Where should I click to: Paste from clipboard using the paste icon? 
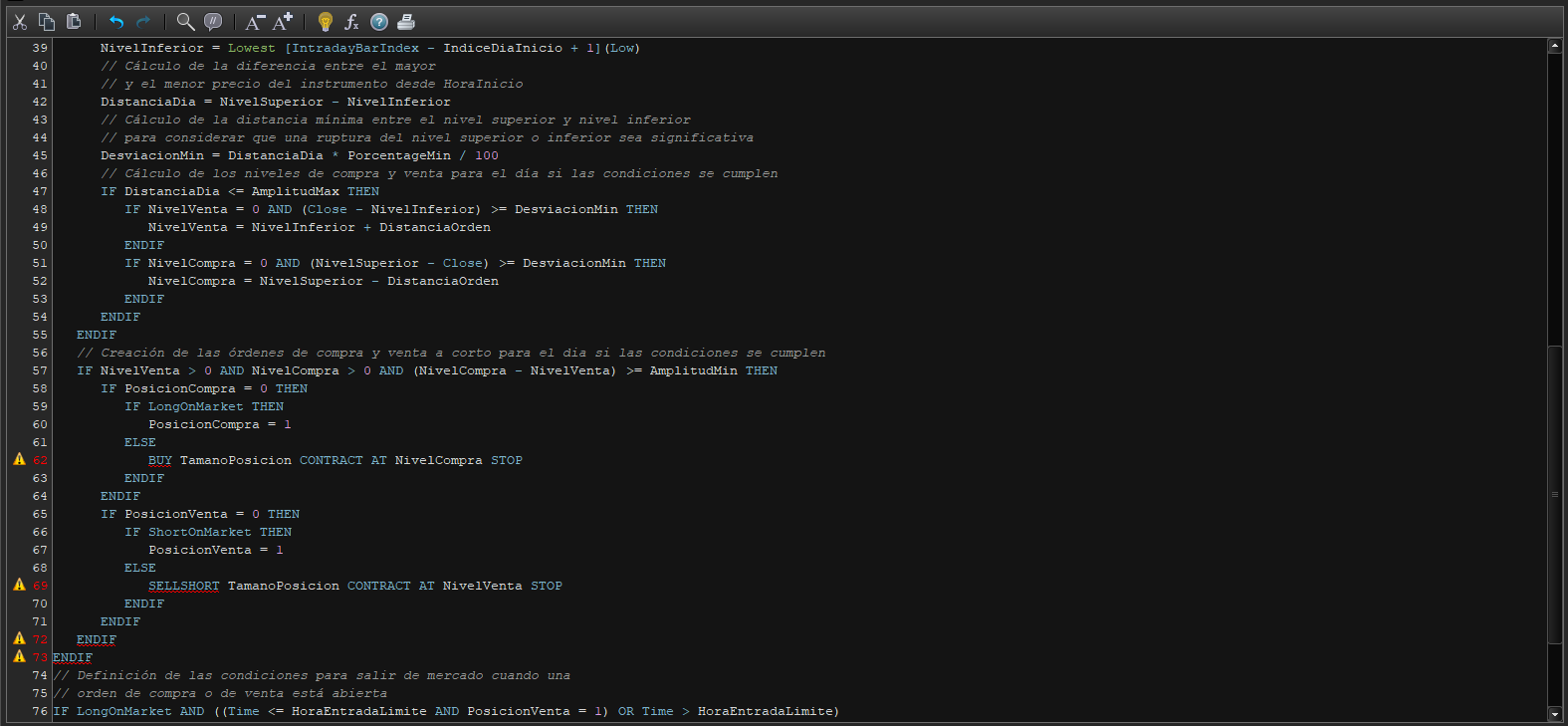74,21
